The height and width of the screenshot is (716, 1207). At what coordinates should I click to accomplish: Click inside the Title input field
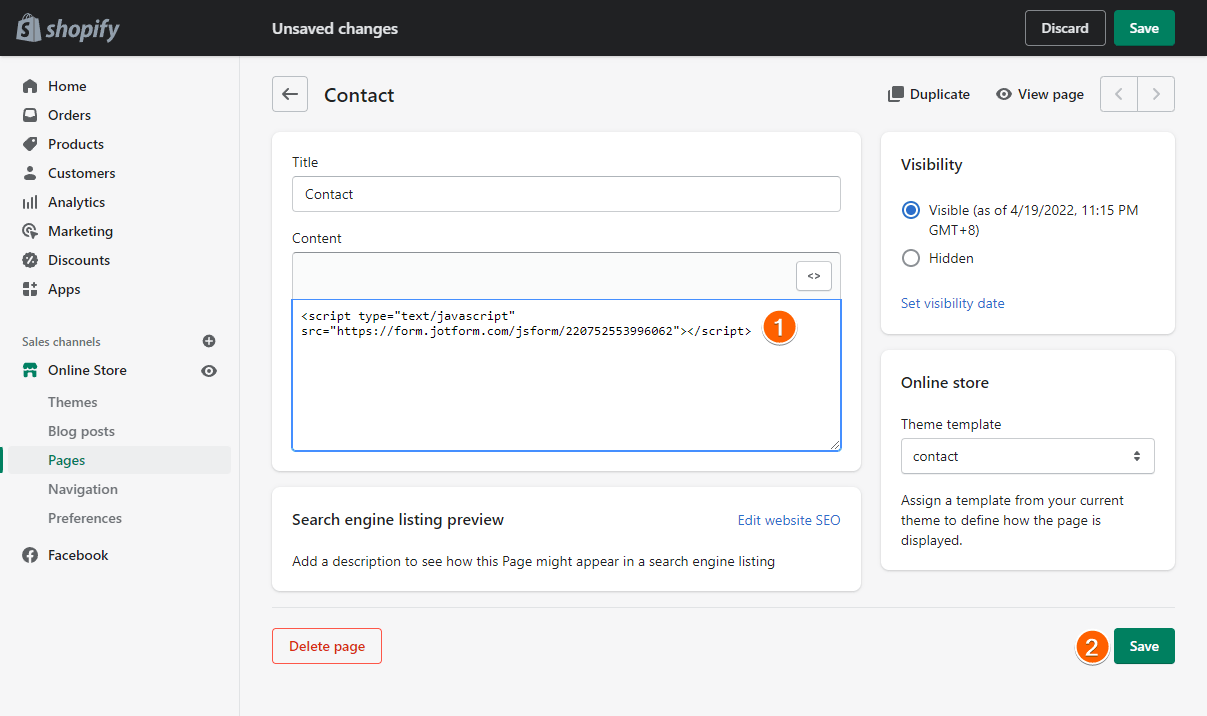pos(566,194)
